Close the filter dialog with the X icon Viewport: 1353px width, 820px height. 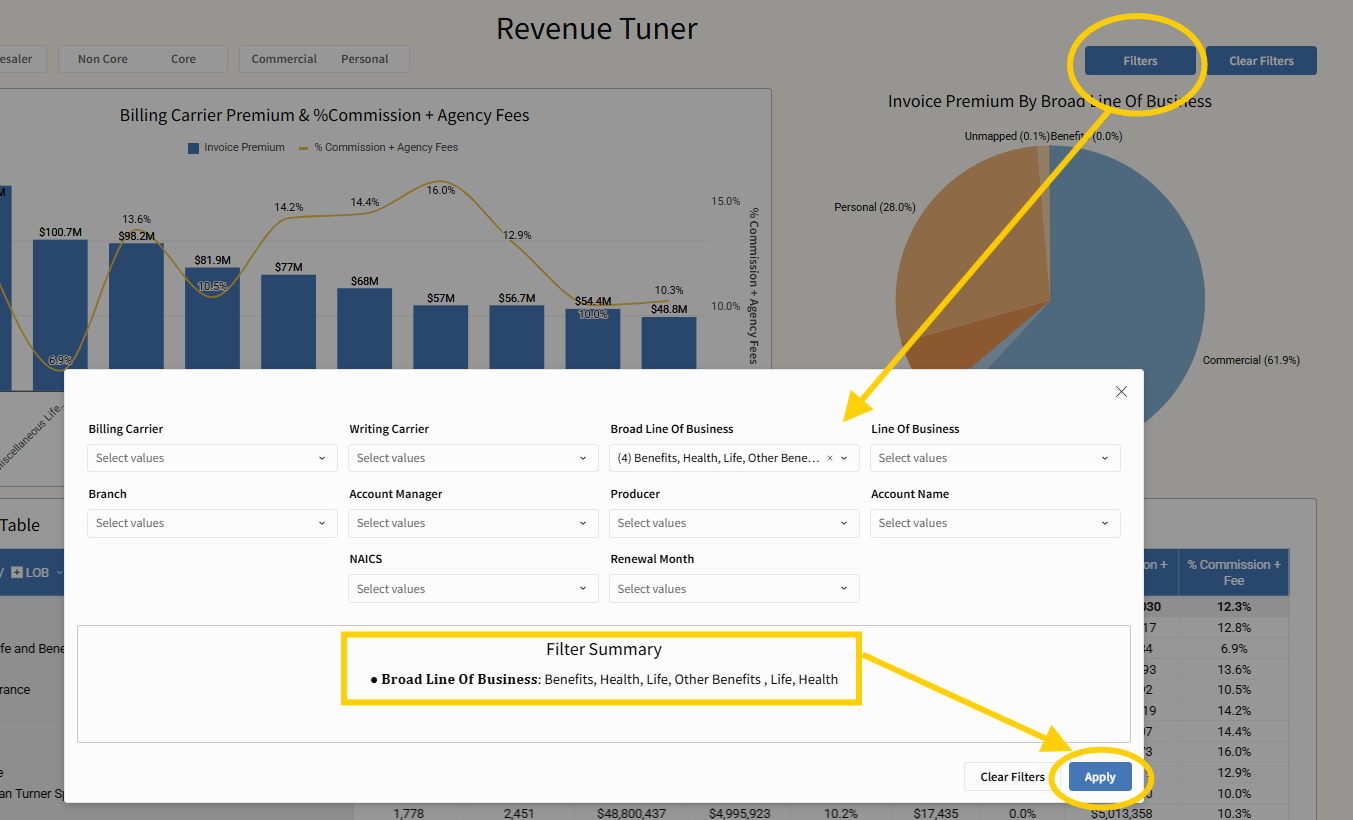1121,392
